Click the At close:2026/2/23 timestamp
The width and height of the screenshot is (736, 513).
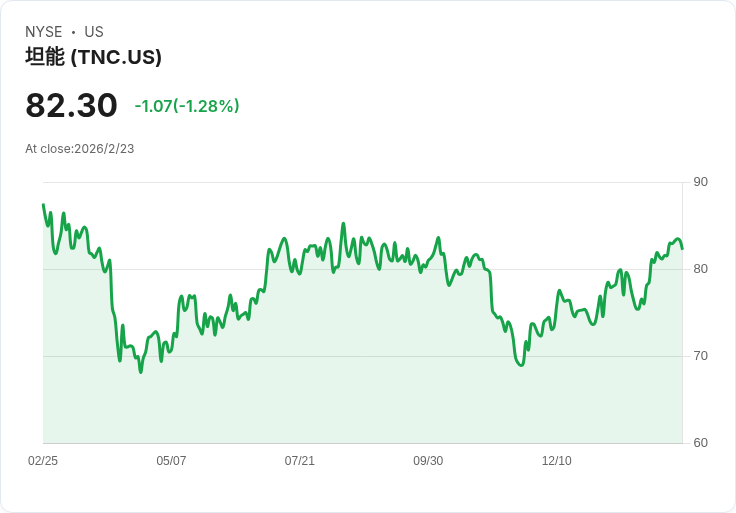80,148
